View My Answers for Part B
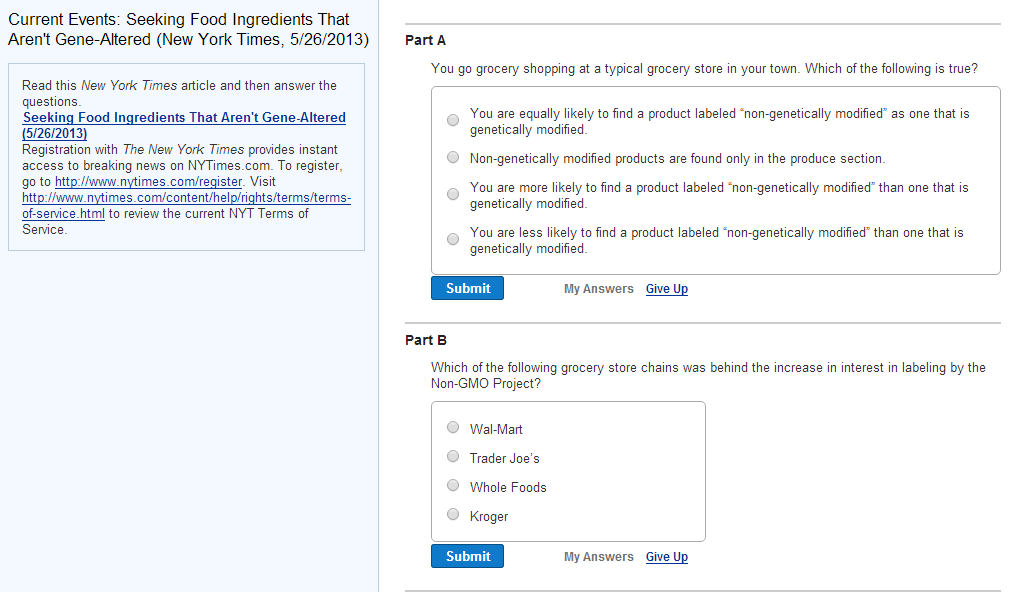1012x592 pixels. coord(598,557)
